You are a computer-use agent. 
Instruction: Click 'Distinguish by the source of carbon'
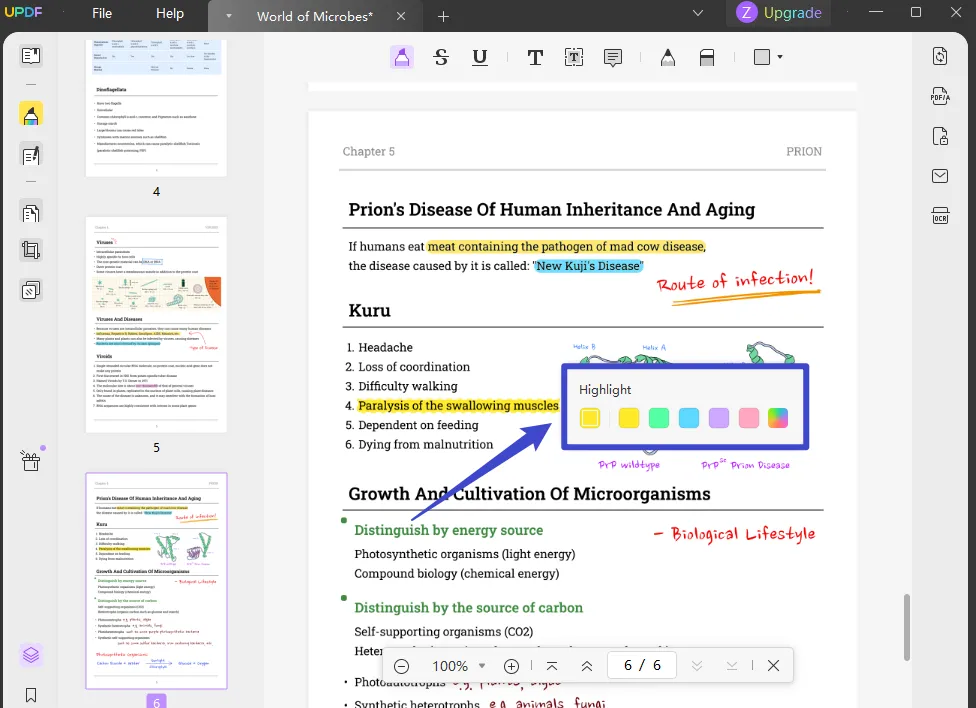468,608
